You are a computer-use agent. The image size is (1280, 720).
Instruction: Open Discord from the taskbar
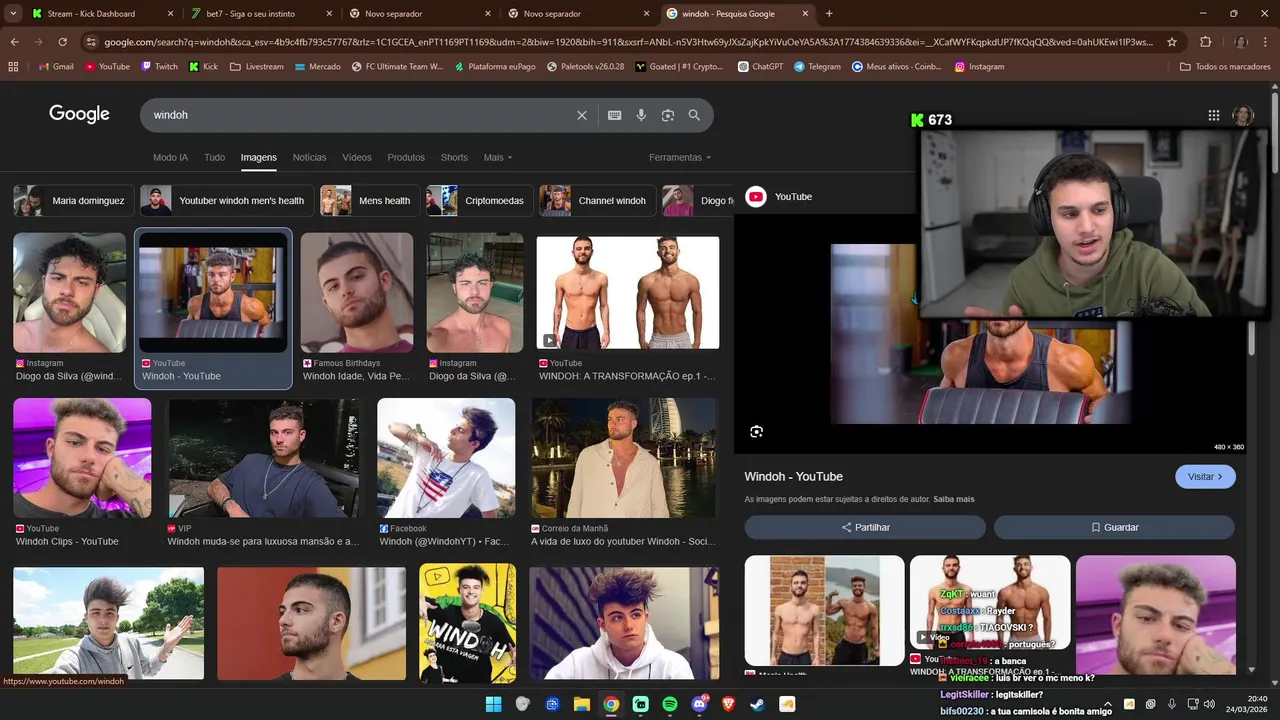click(699, 704)
